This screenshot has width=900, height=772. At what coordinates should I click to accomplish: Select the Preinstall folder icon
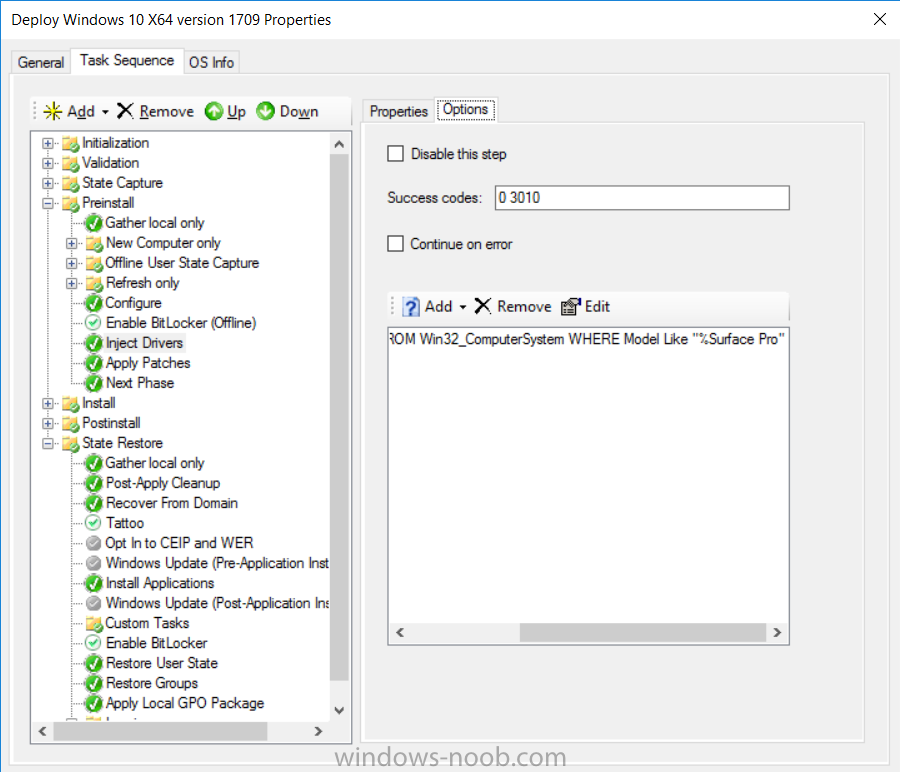[x=71, y=204]
